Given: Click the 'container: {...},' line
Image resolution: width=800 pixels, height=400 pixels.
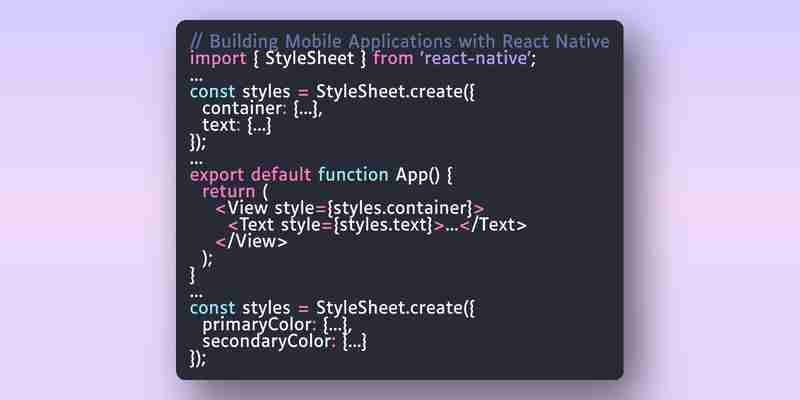Looking at the screenshot, I should point(262,109).
